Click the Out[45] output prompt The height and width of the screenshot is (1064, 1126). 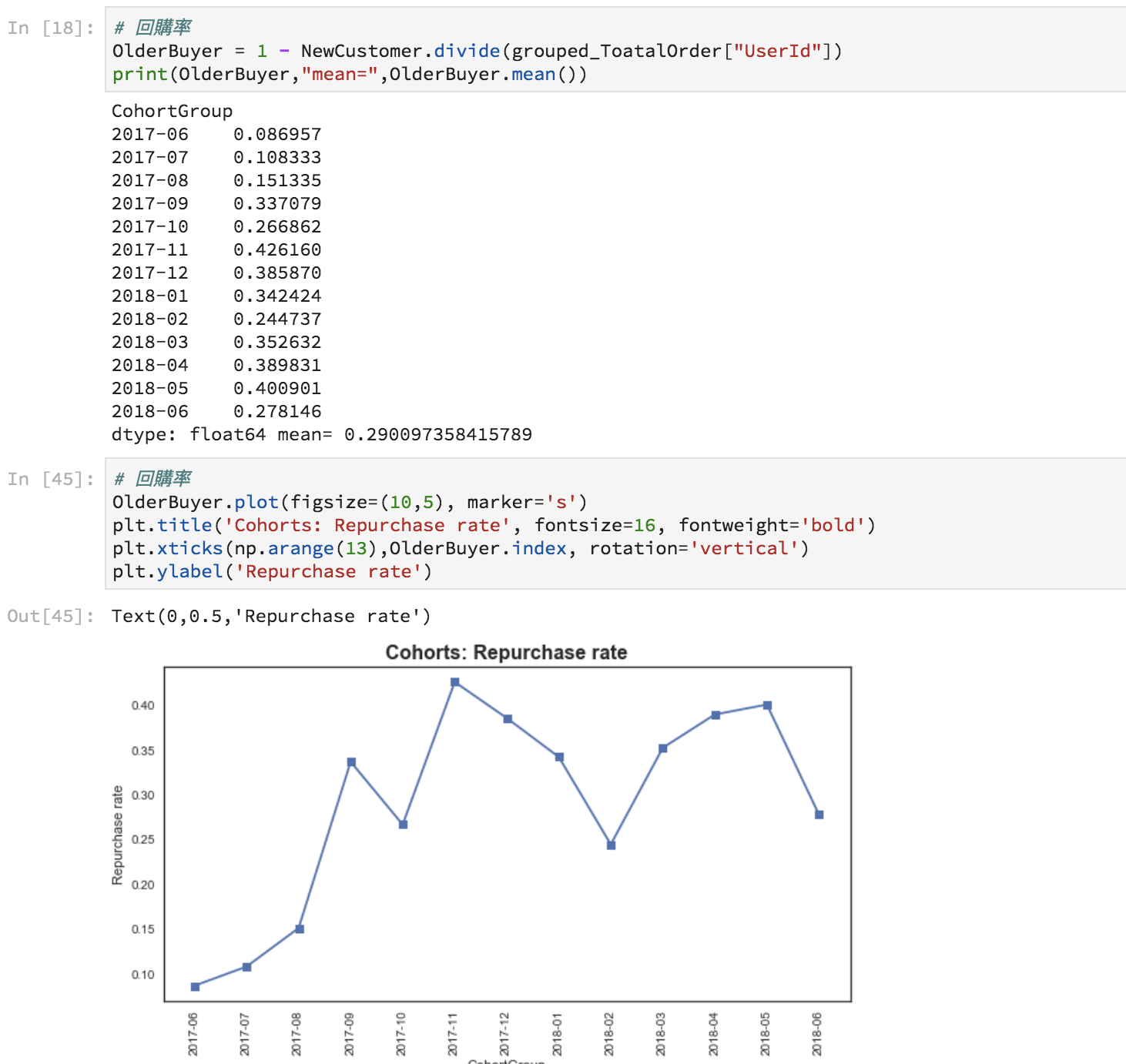[51, 616]
